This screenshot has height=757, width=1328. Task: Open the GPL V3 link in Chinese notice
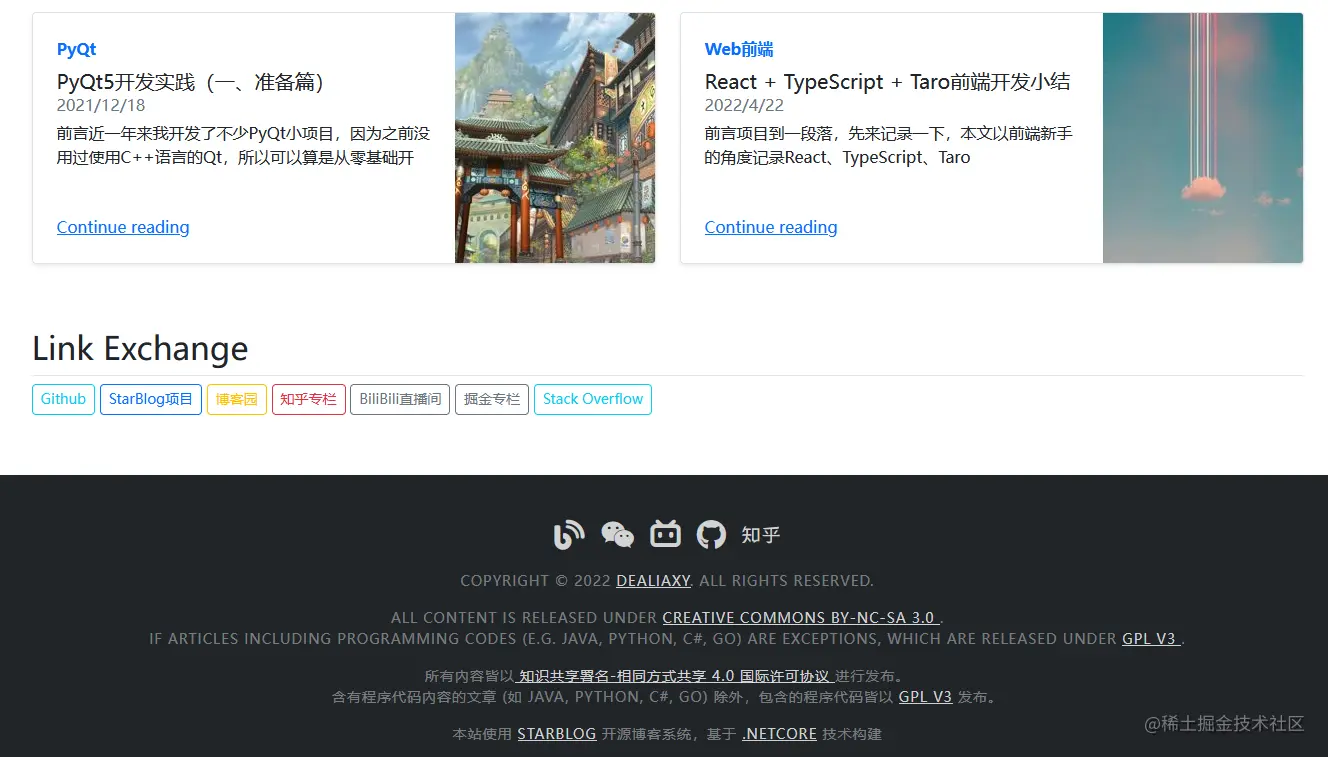coord(925,697)
